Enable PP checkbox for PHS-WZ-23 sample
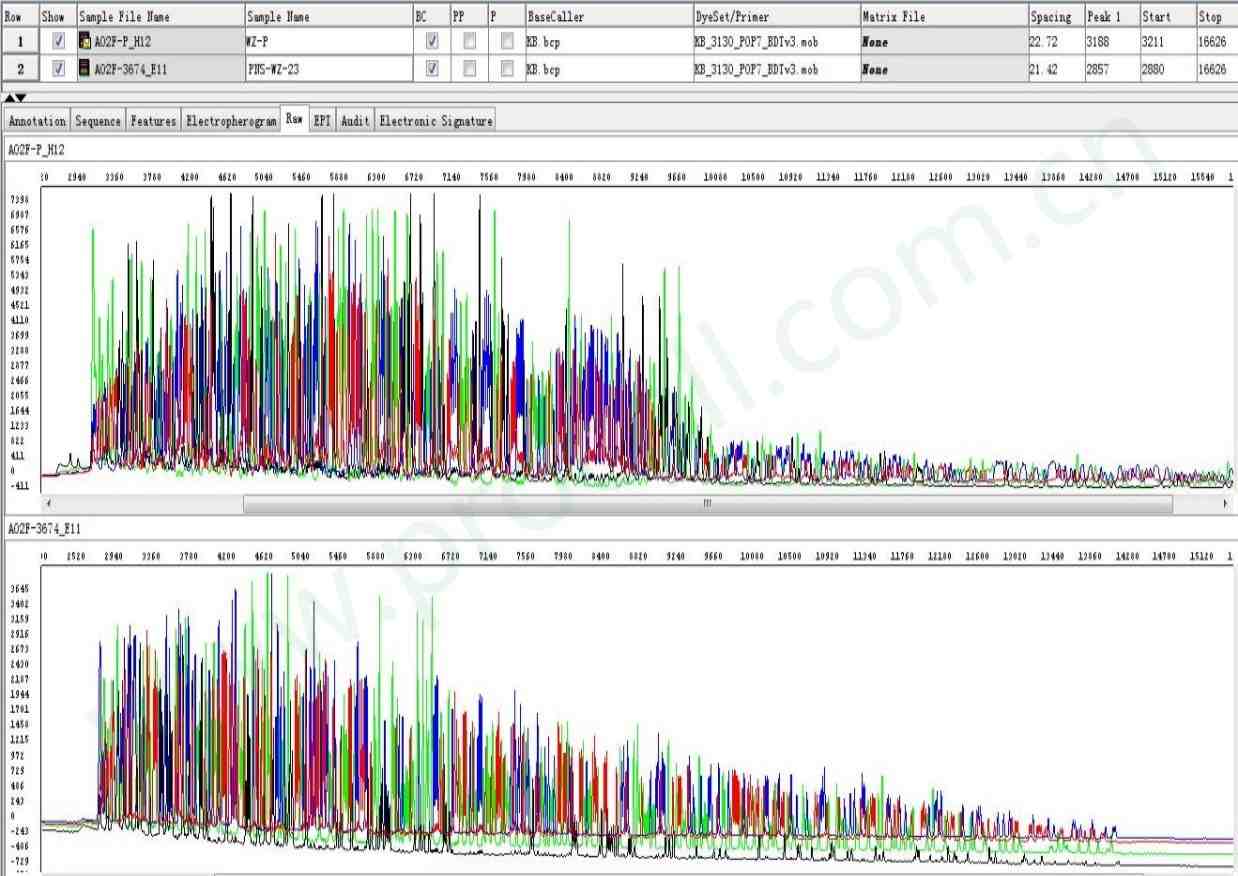 point(470,69)
